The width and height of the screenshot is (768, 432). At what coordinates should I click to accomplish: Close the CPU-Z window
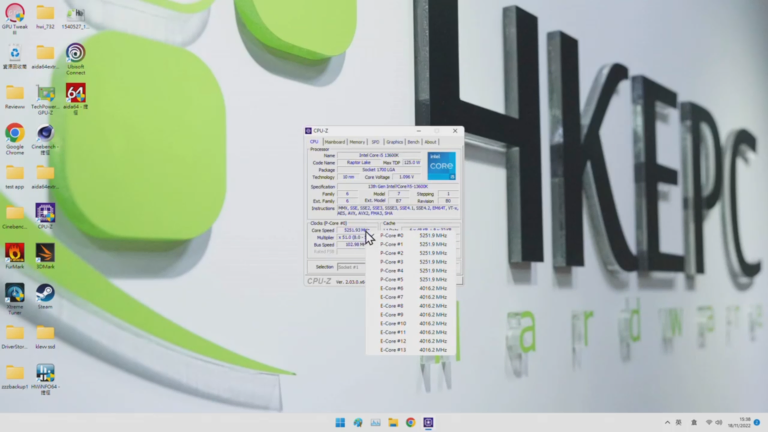pos(455,131)
